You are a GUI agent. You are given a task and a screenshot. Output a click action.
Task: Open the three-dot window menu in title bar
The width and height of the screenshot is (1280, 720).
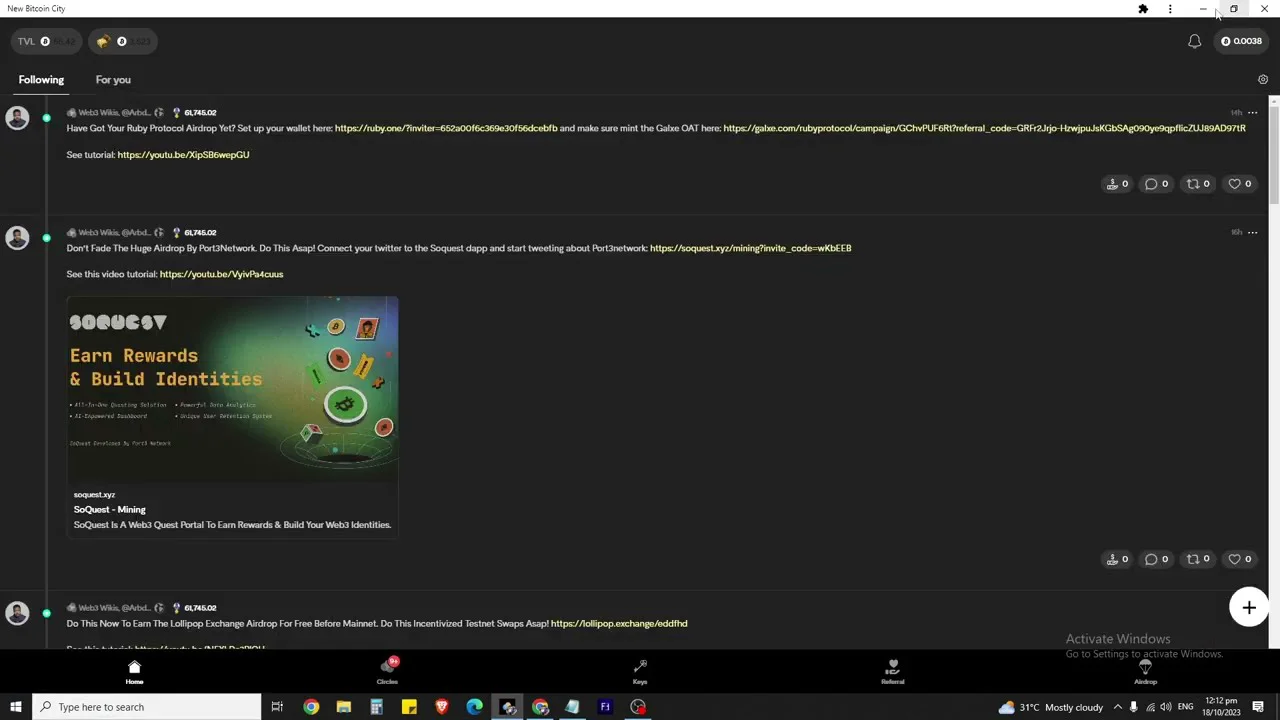pos(1170,9)
